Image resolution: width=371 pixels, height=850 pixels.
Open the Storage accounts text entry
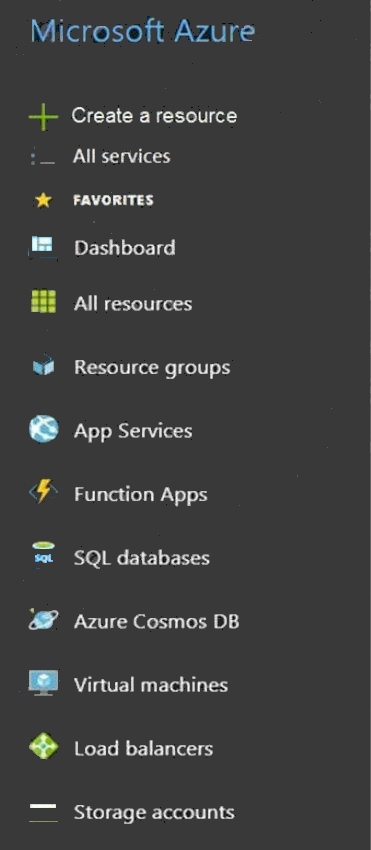(154, 812)
